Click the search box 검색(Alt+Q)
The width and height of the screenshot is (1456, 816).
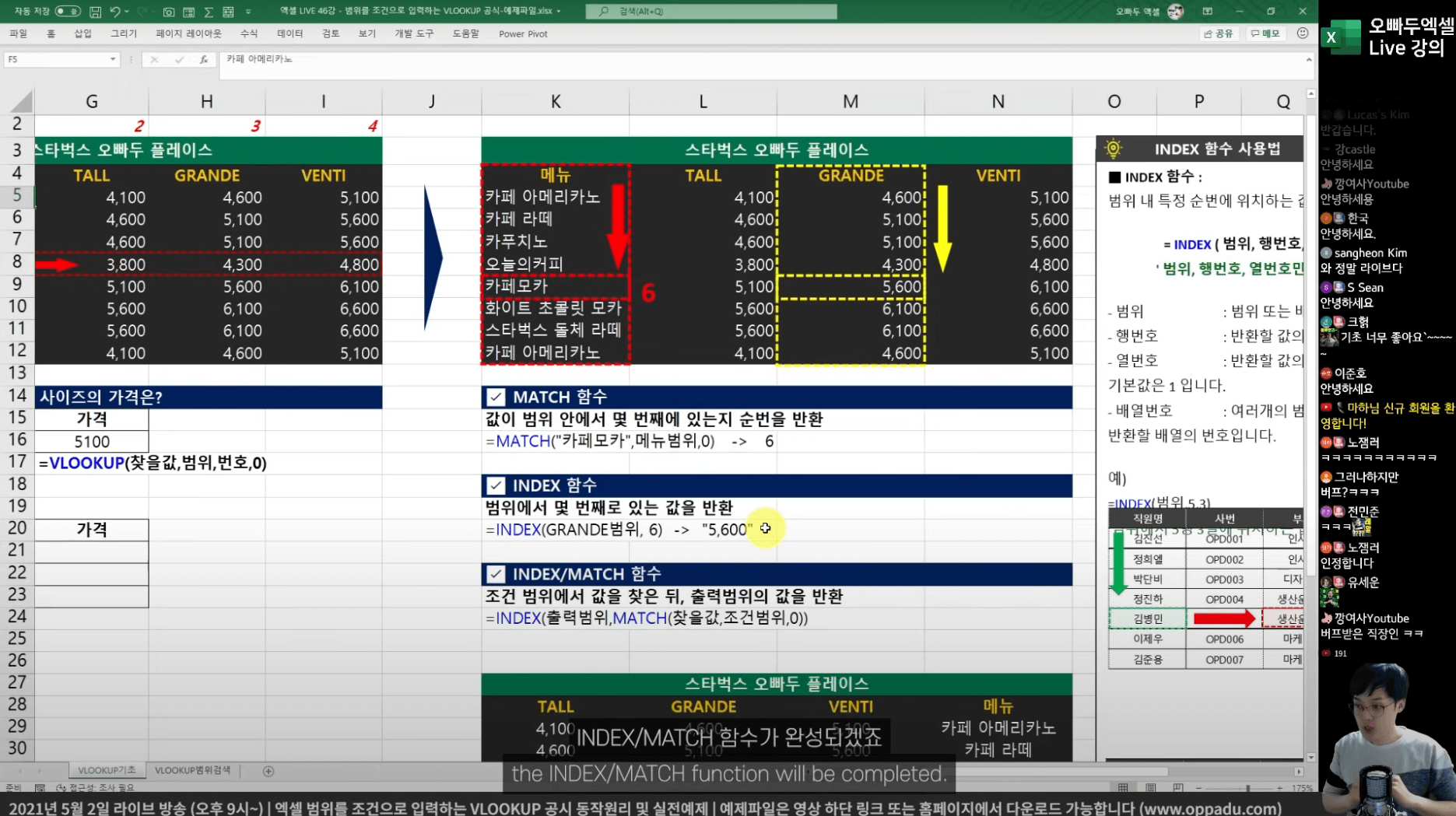coord(711,11)
